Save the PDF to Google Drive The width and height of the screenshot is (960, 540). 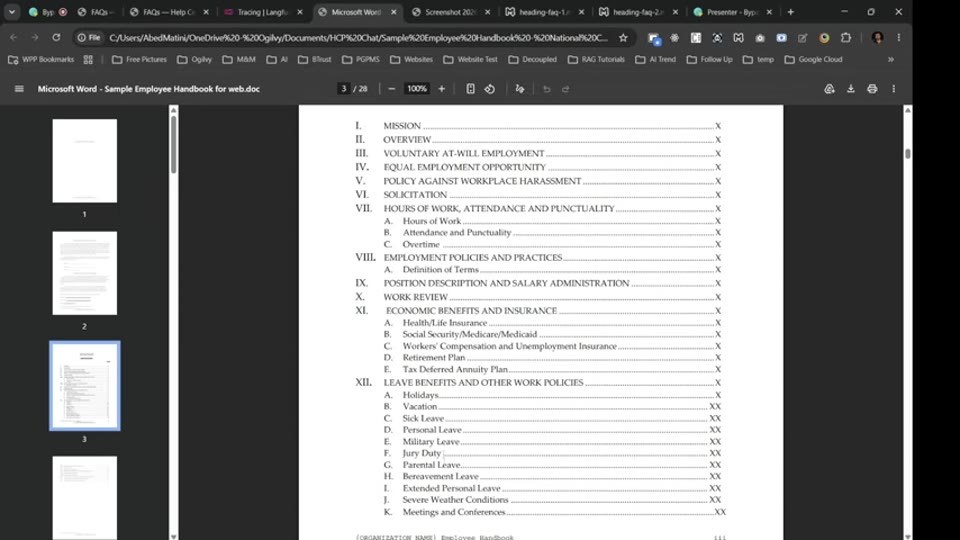tap(829, 89)
